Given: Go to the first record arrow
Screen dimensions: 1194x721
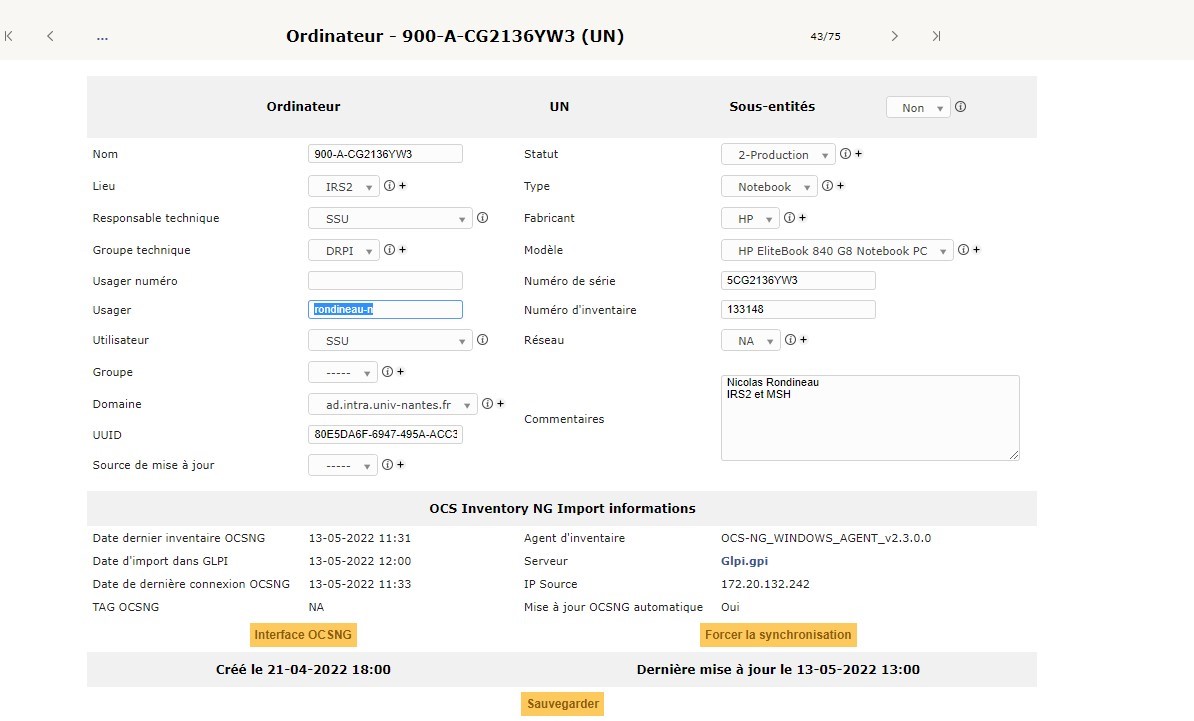Looking at the screenshot, I should 9,36.
